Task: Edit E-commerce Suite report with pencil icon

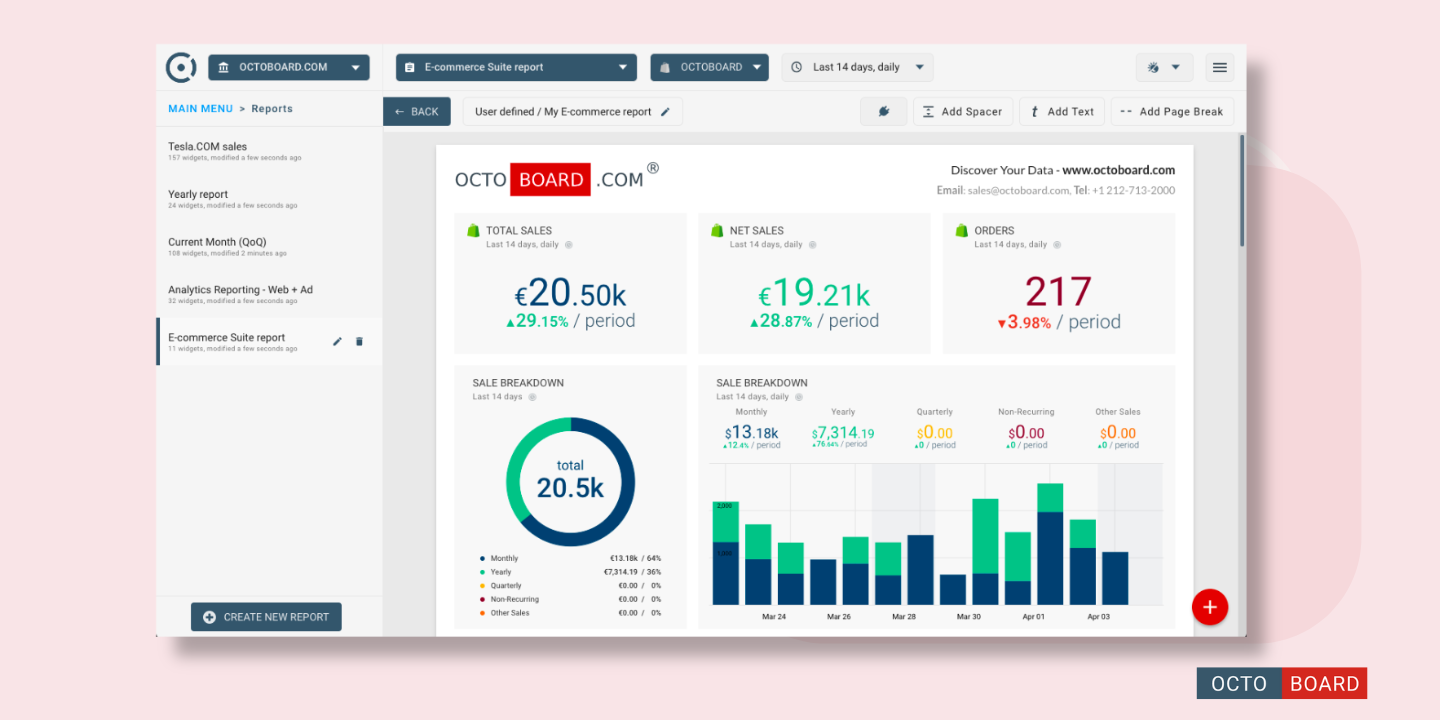Action: 337,342
